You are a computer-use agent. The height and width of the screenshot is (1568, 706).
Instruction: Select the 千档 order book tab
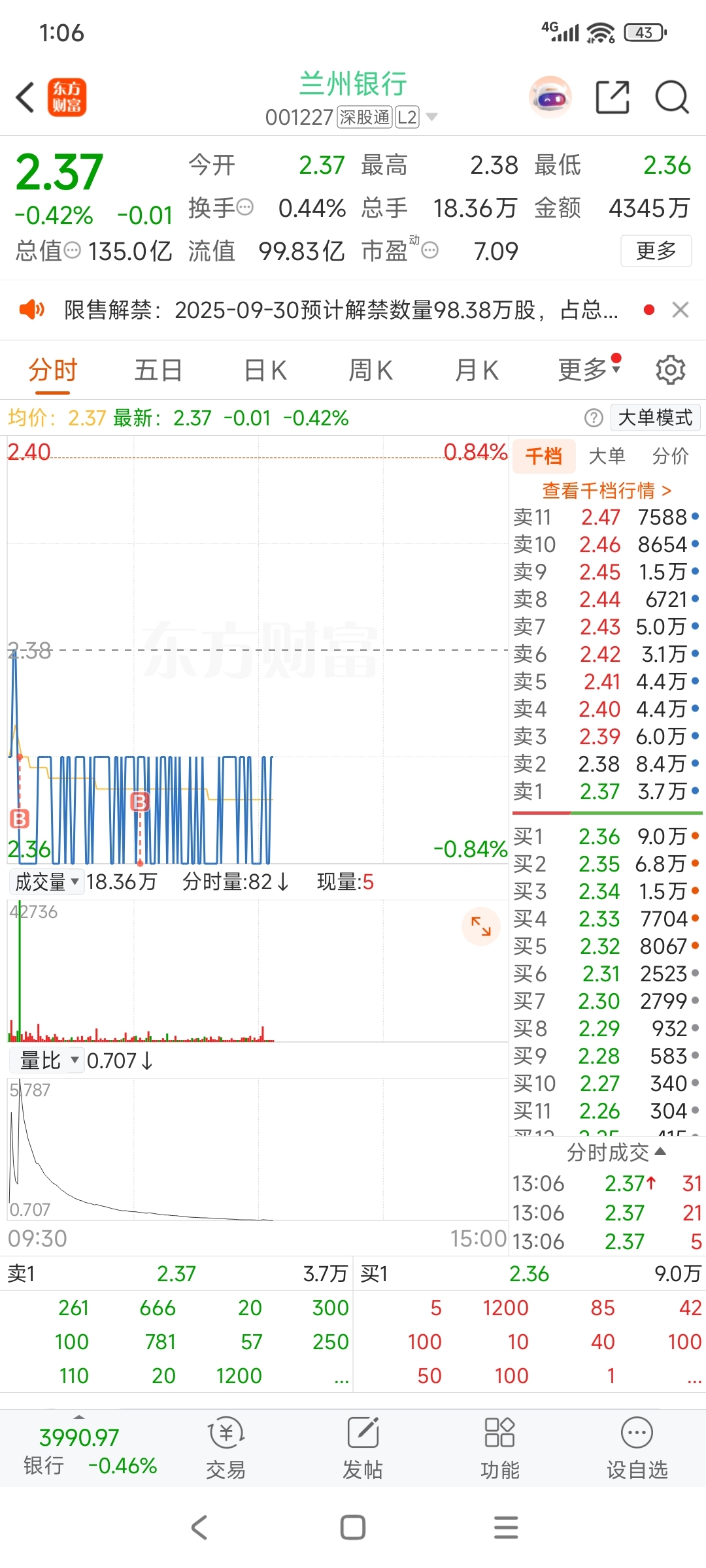tap(544, 455)
